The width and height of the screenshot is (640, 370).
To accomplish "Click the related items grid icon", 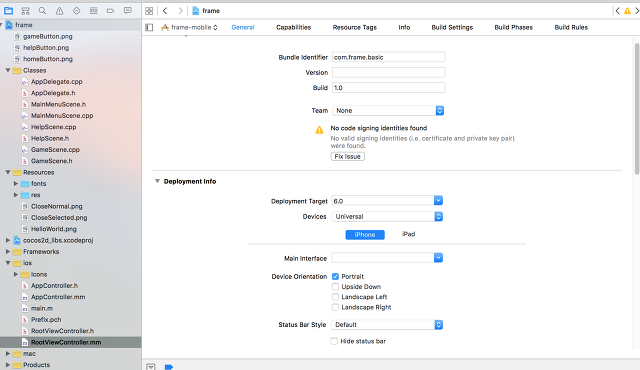I will coord(149,11).
